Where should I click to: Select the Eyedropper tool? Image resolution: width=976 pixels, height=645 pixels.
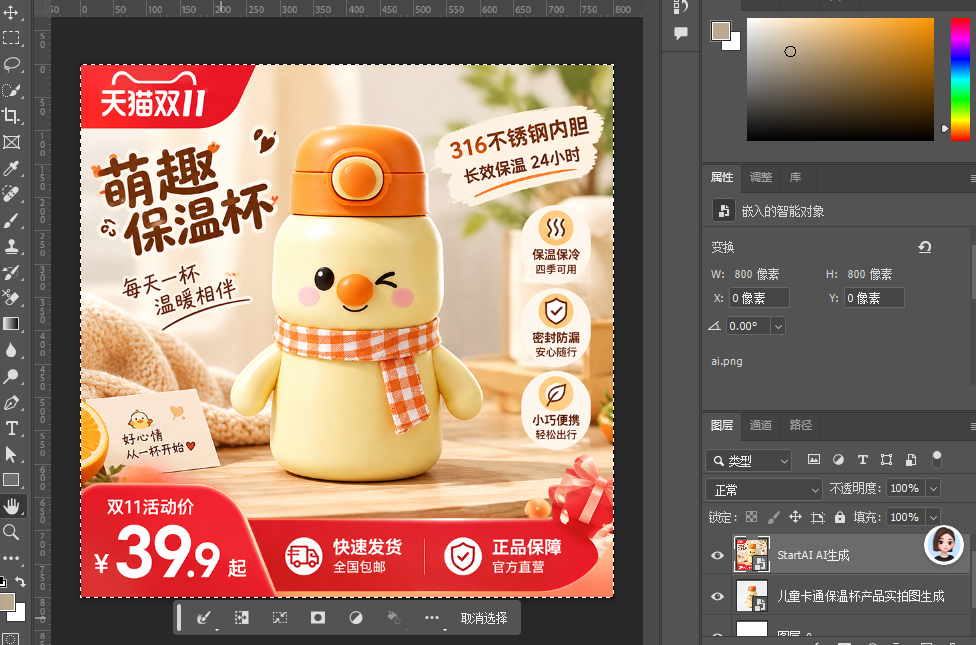tap(11, 168)
